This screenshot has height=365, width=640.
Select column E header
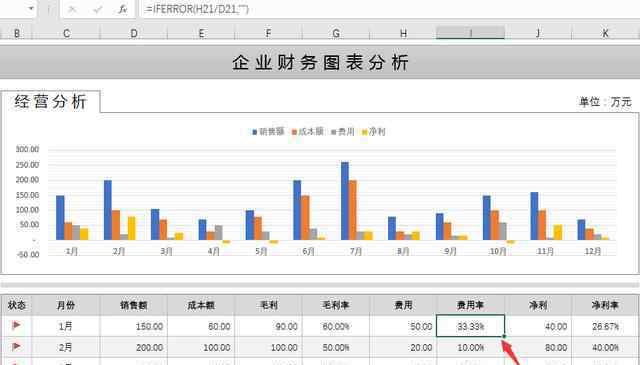pos(201,33)
